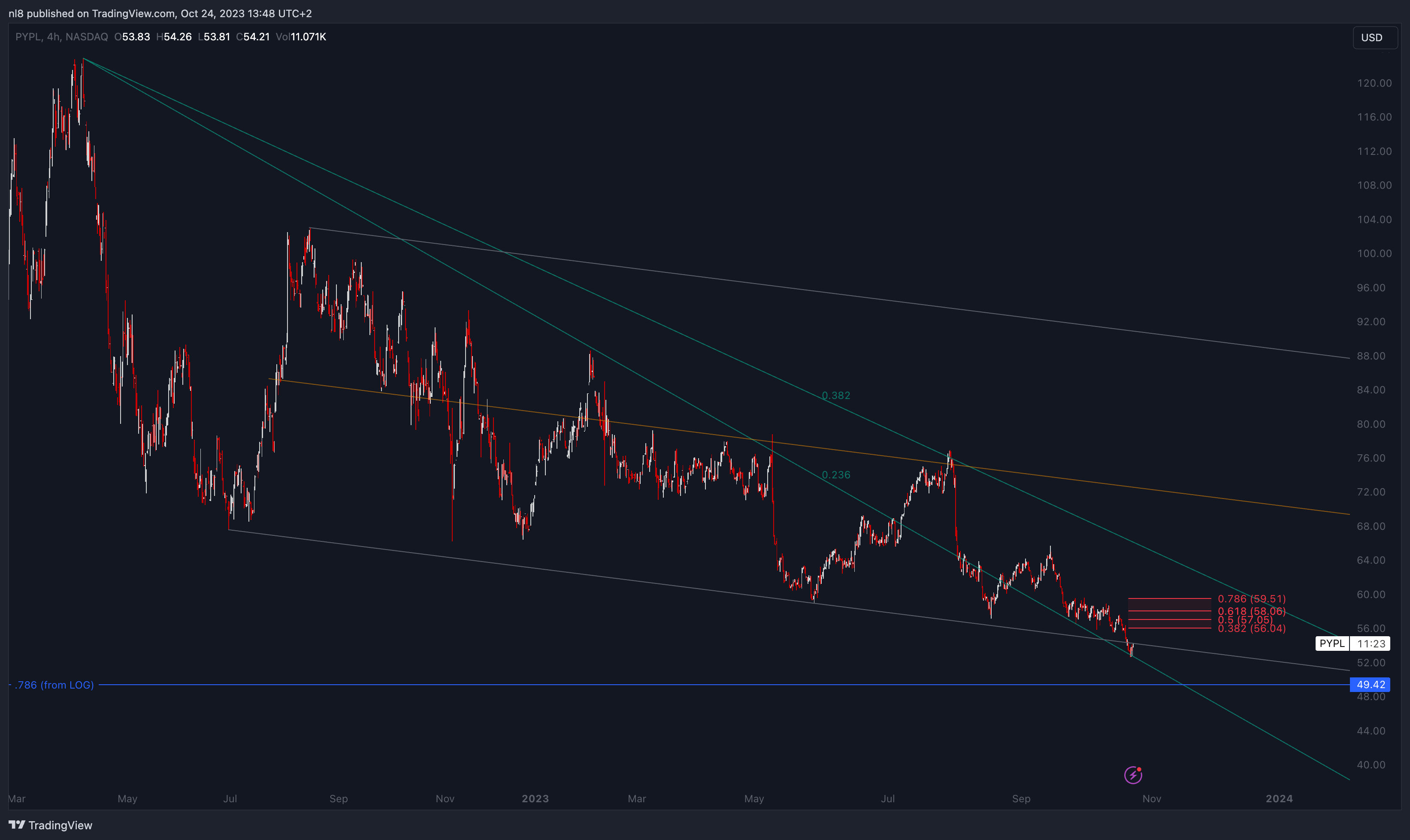Click the green 0.382 fan label
Screen dimensions: 1410x840
[x=835, y=395]
